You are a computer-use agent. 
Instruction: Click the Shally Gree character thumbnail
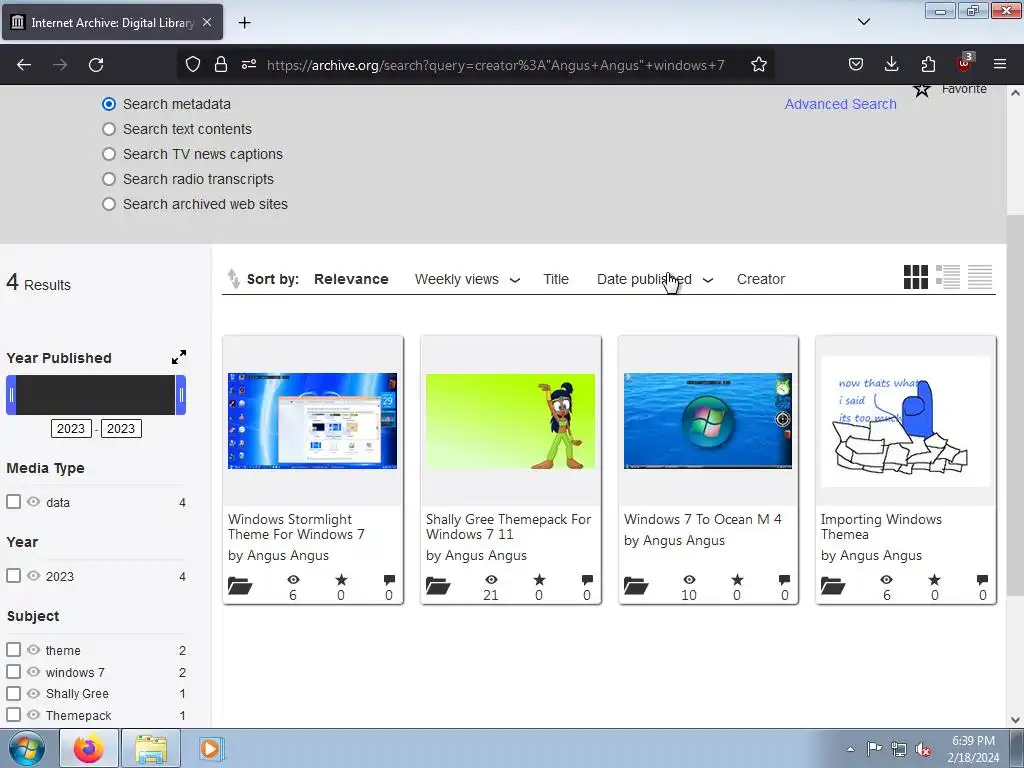pyautogui.click(x=510, y=421)
